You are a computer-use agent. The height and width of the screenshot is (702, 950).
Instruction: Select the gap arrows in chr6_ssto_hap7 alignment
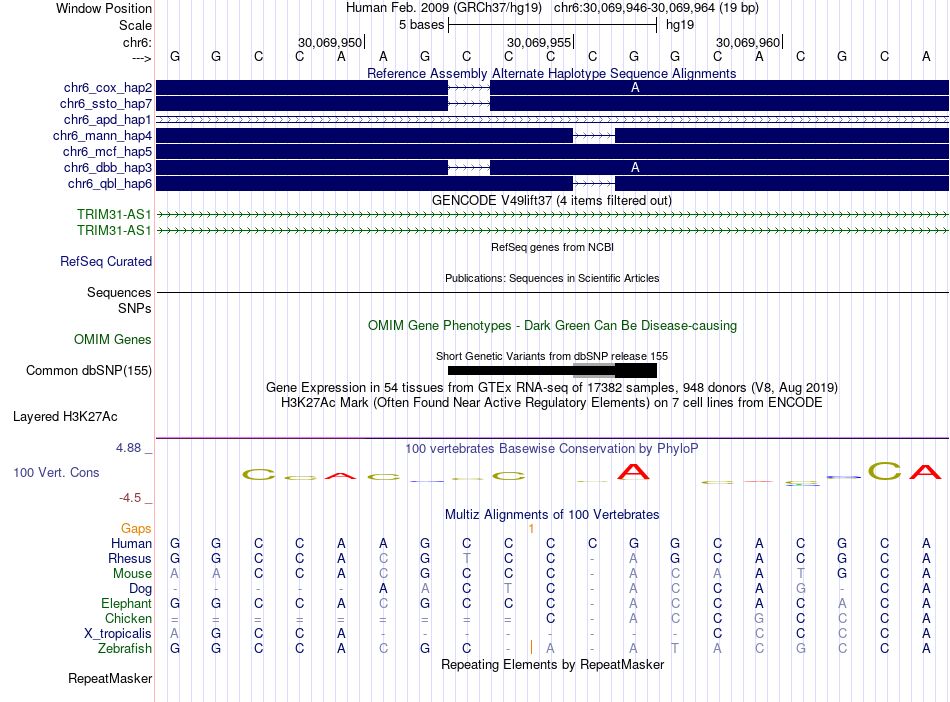pyautogui.click(x=469, y=104)
